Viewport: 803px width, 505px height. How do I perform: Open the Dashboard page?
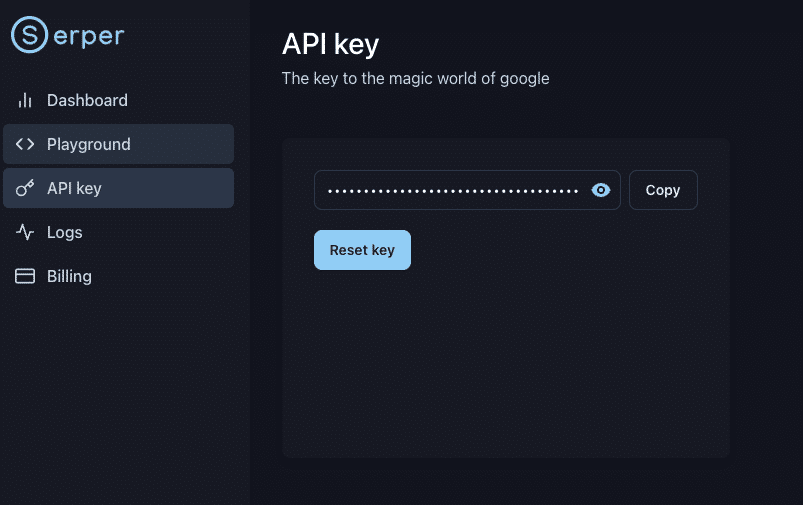coord(87,100)
